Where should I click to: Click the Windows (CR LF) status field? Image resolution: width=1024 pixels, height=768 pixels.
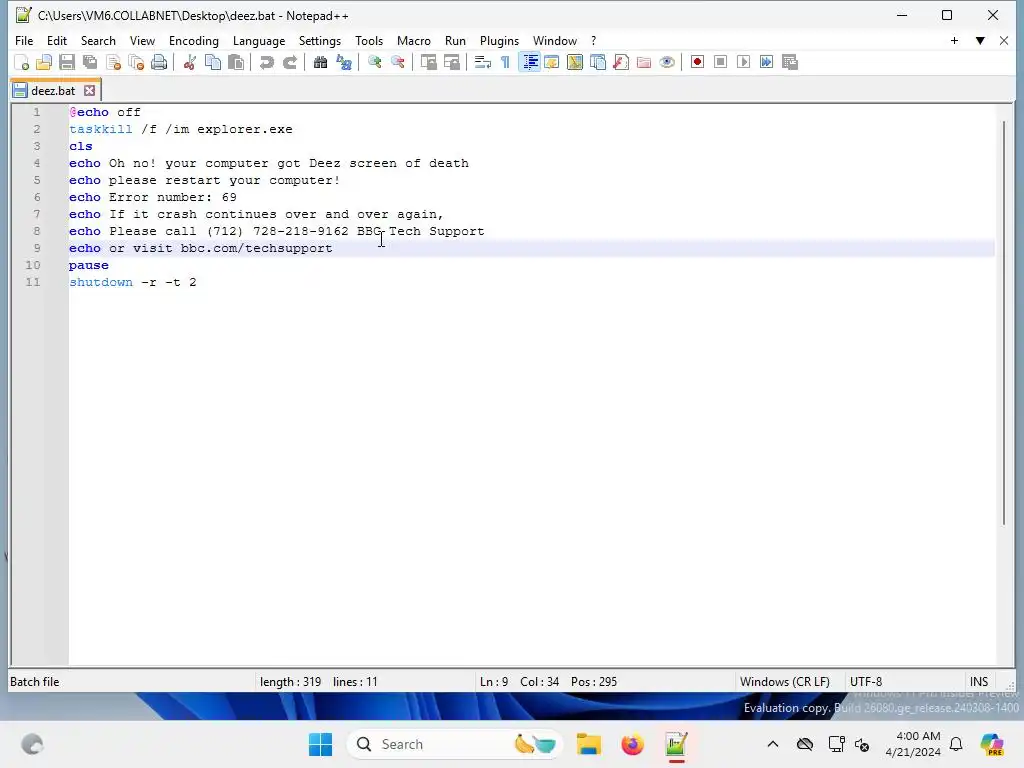click(x=784, y=682)
